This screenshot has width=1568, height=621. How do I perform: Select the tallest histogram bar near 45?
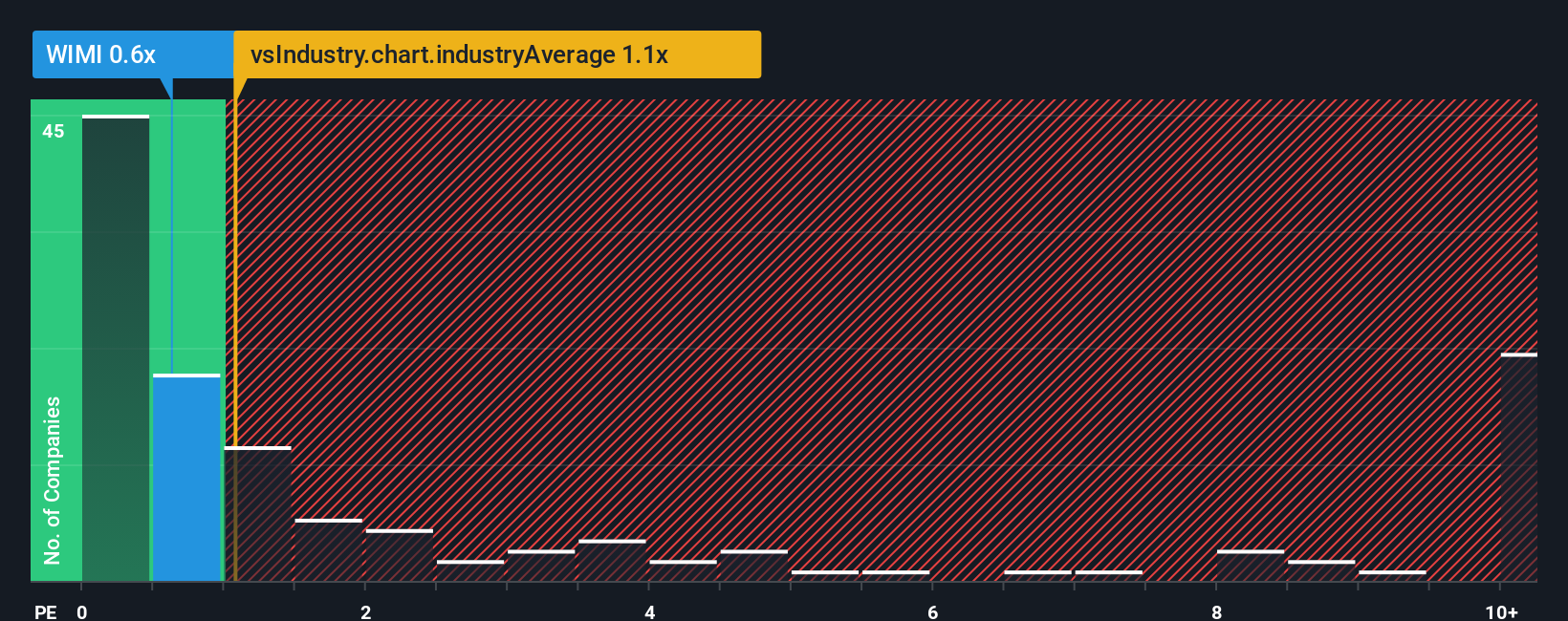point(116,349)
